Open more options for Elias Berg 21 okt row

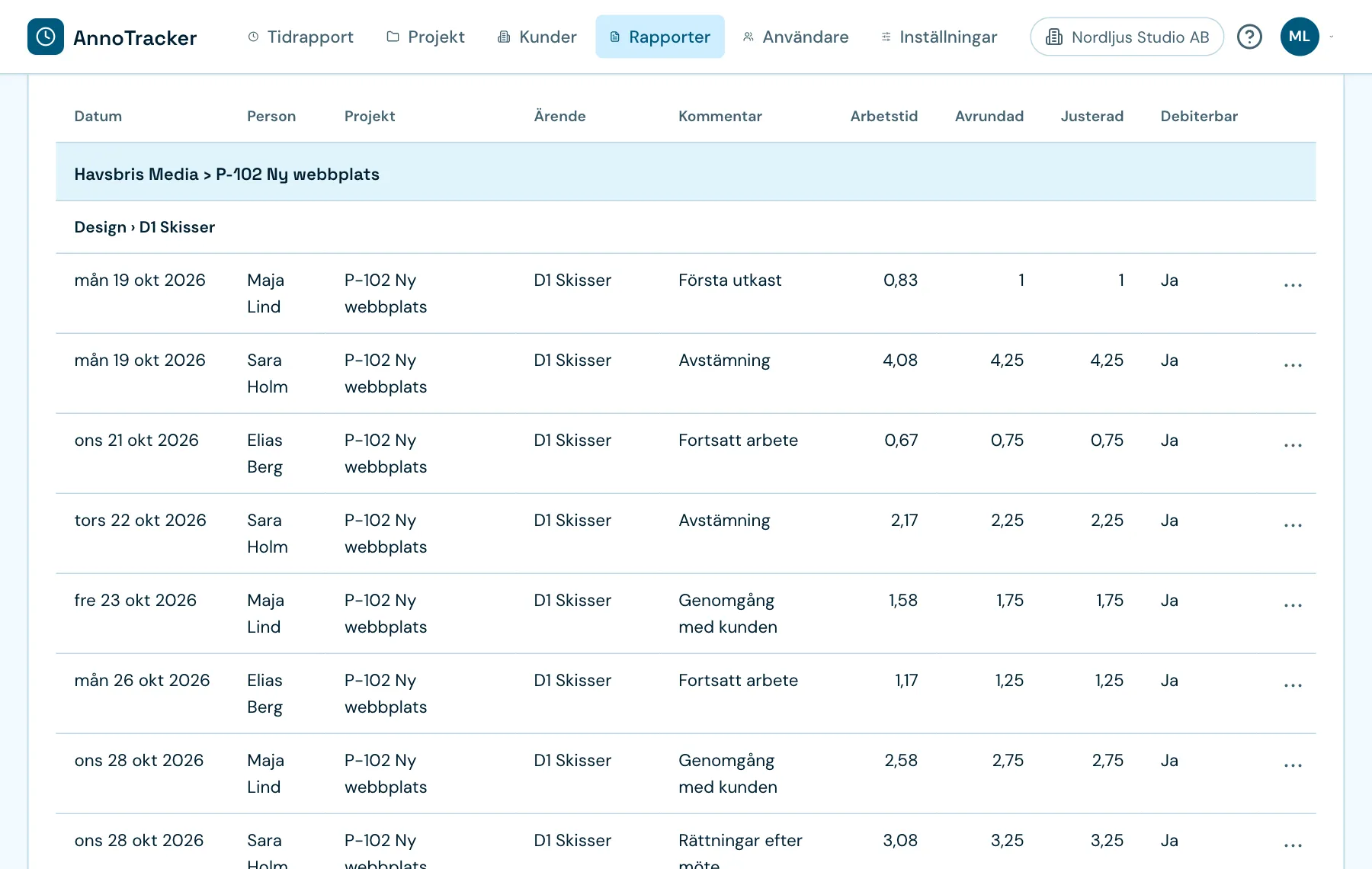pos(1293,445)
